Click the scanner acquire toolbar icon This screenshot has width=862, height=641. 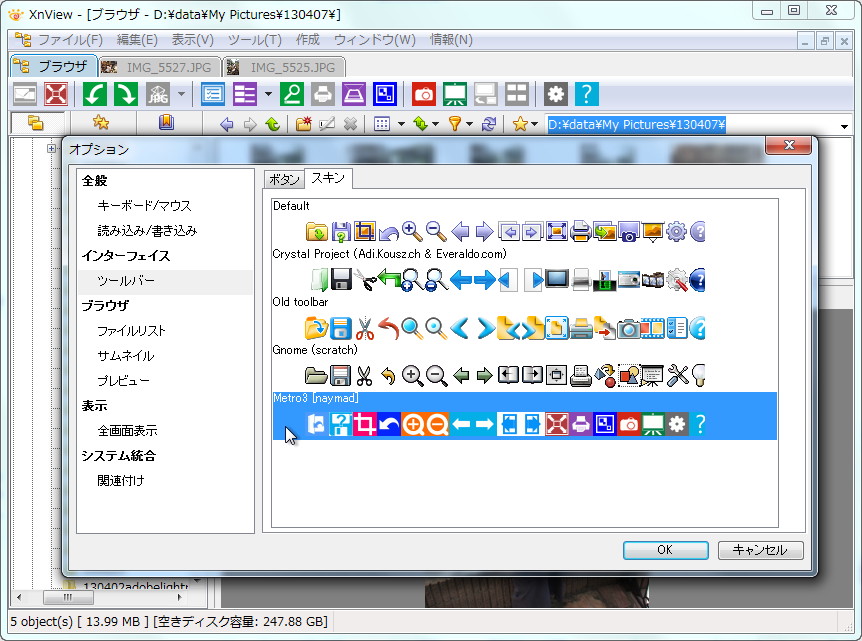coord(353,95)
